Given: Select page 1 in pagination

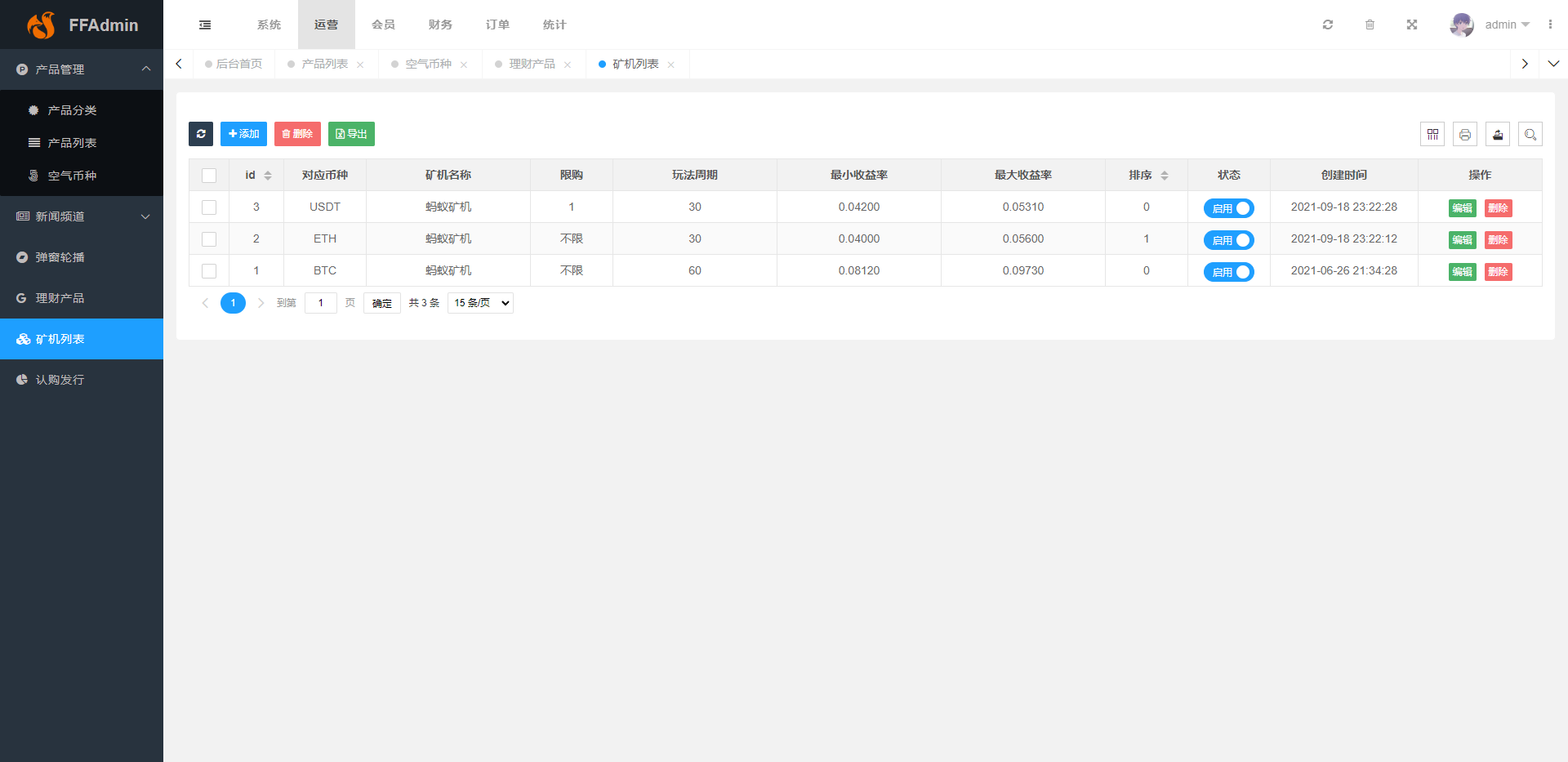Looking at the screenshot, I should click(x=233, y=303).
